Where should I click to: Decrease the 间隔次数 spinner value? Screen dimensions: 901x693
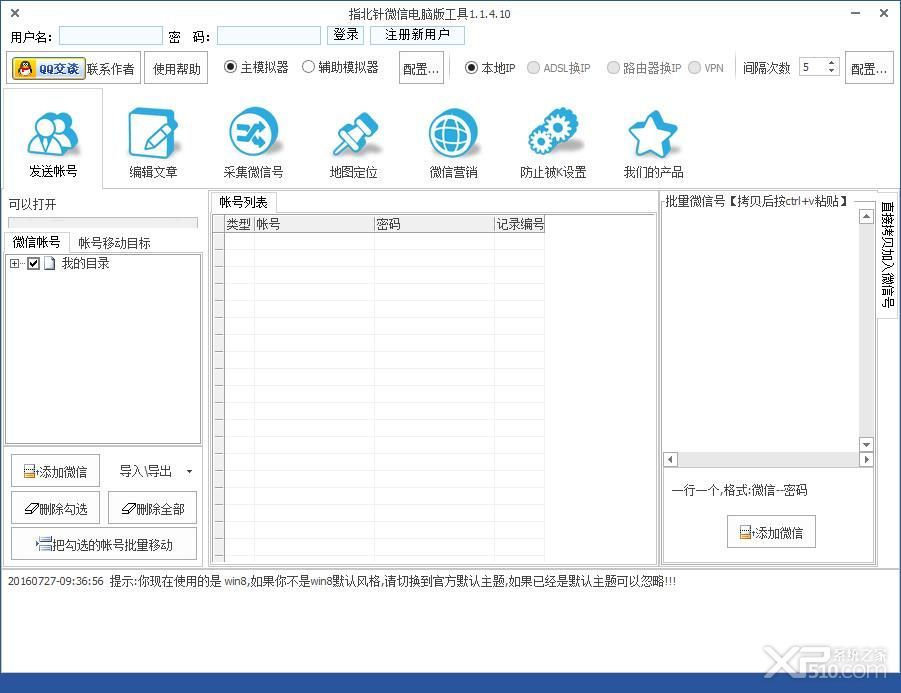point(831,71)
